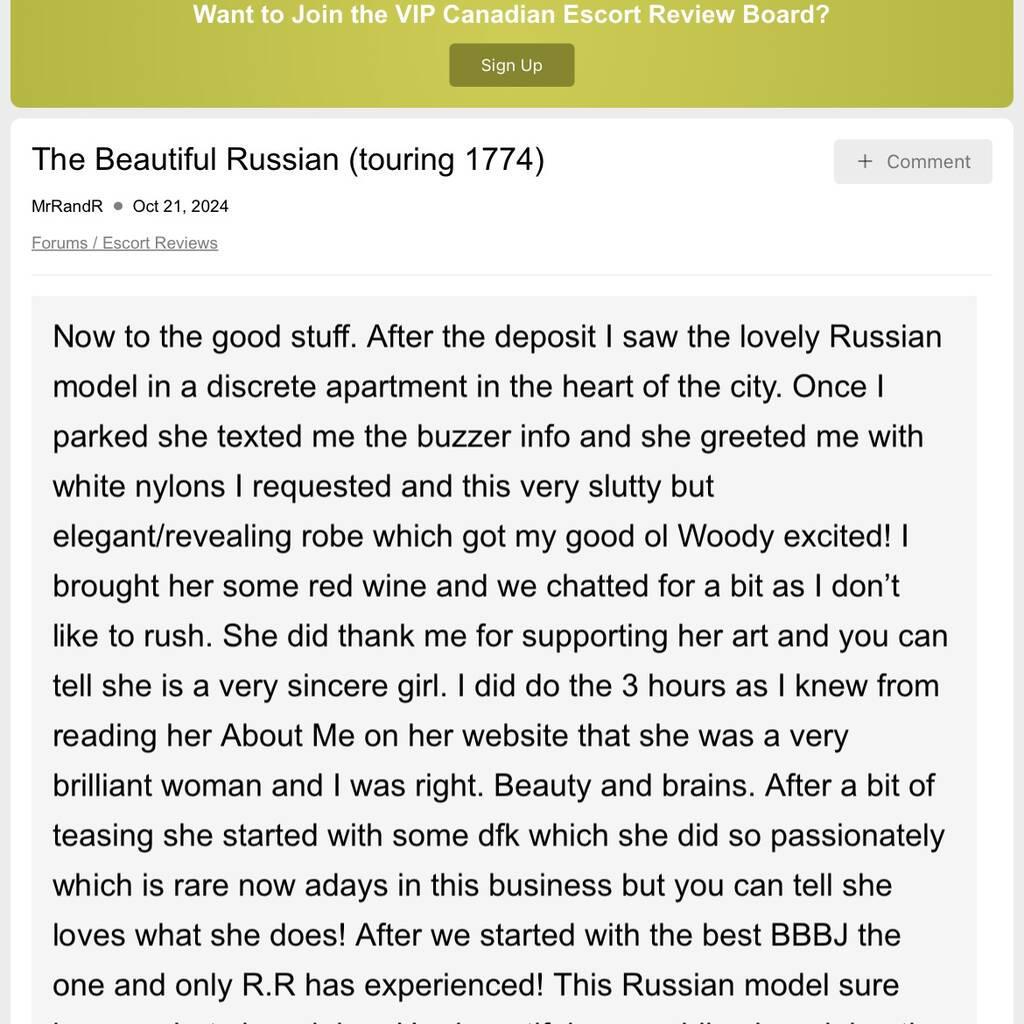This screenshot has width=1024, height=1024.
Task: Select the thread title 'The Beautiful Russian'
Action: [x=185, y=160]
